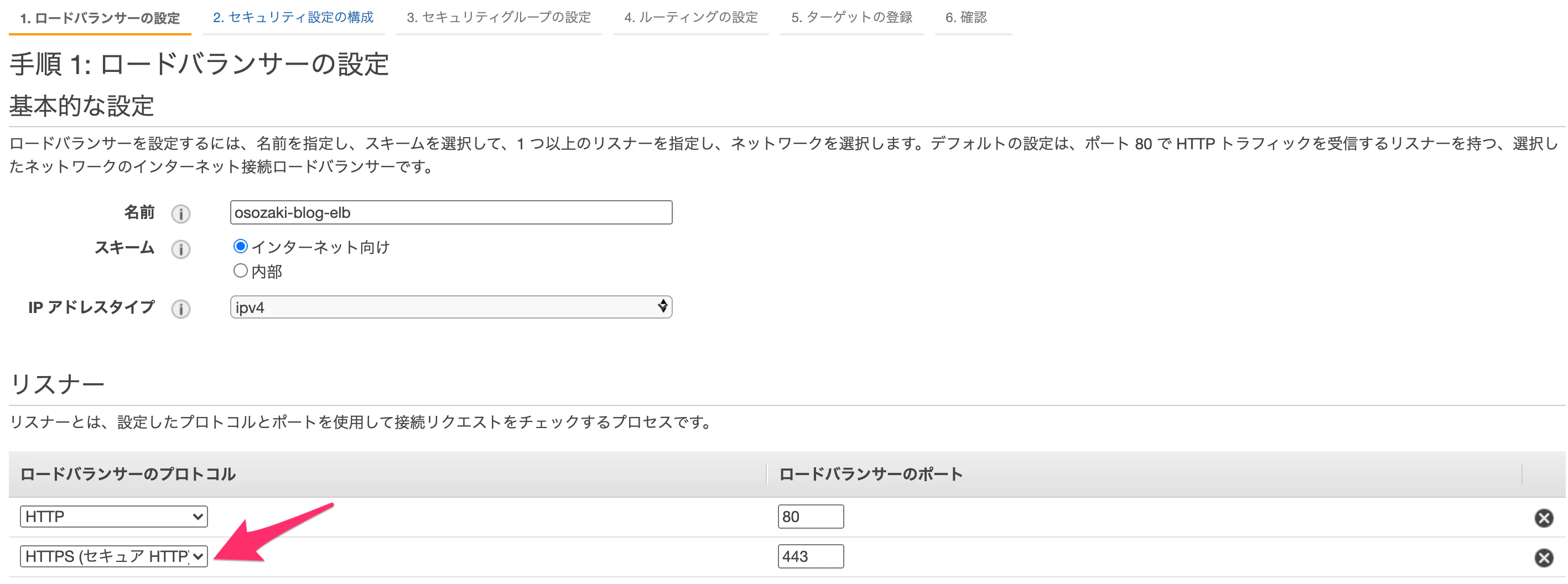
Task: Click the port 443 input field
Action: click(811, 556)
